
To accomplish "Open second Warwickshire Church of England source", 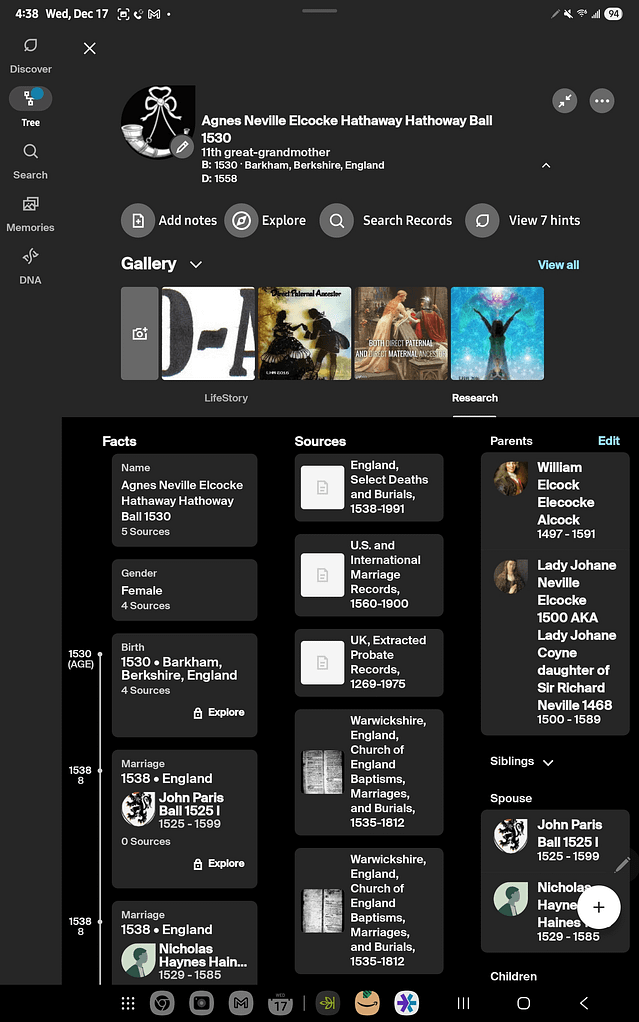I will coord(369,911).
